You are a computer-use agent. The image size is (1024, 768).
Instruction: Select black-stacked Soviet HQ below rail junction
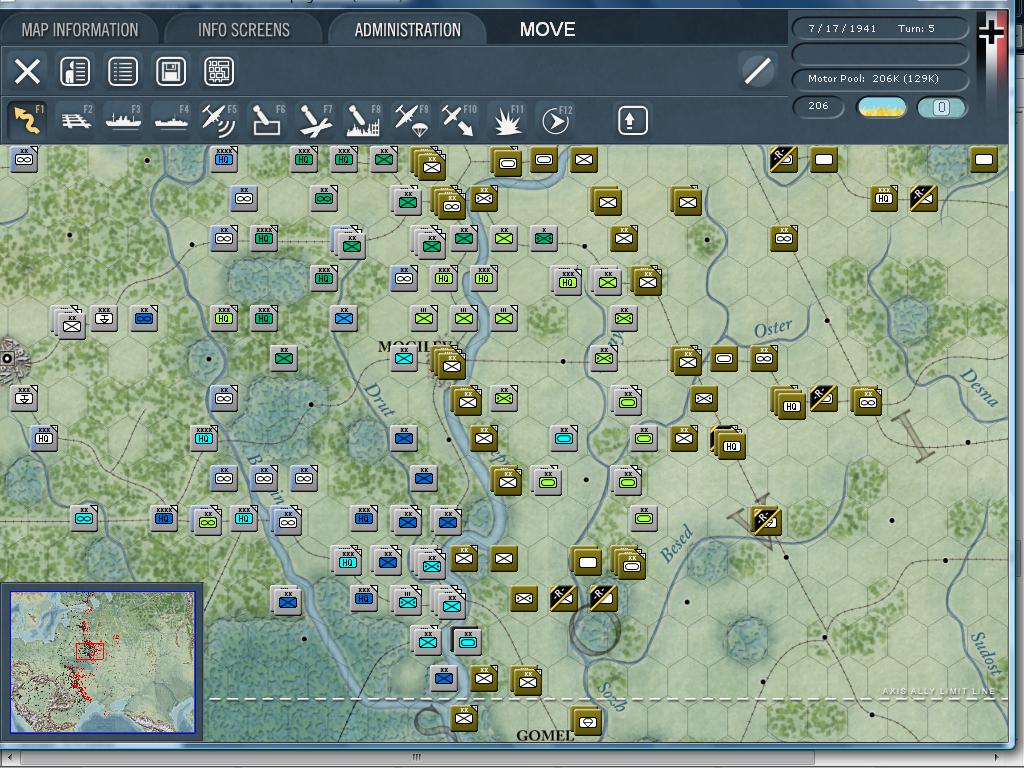click(x=730, y=445)
